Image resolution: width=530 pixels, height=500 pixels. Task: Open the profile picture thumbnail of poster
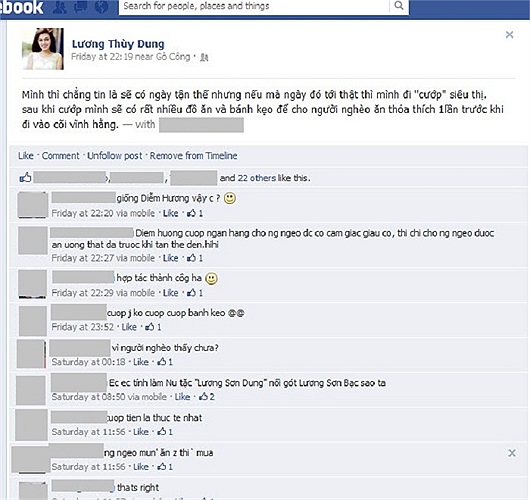click(x=43, y=49)
